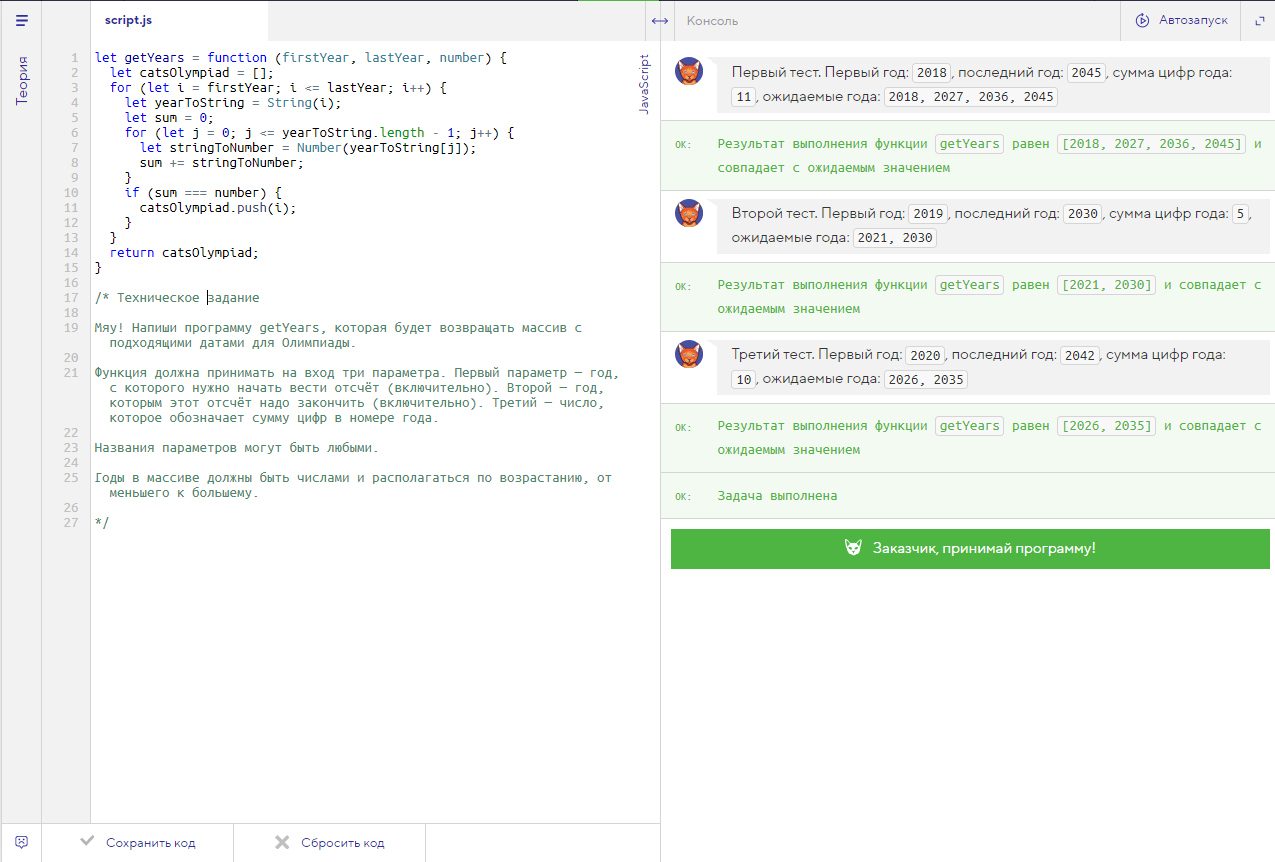Select the script.js tab
This screenshot has width=1275, height=862.
pos(128,20)
